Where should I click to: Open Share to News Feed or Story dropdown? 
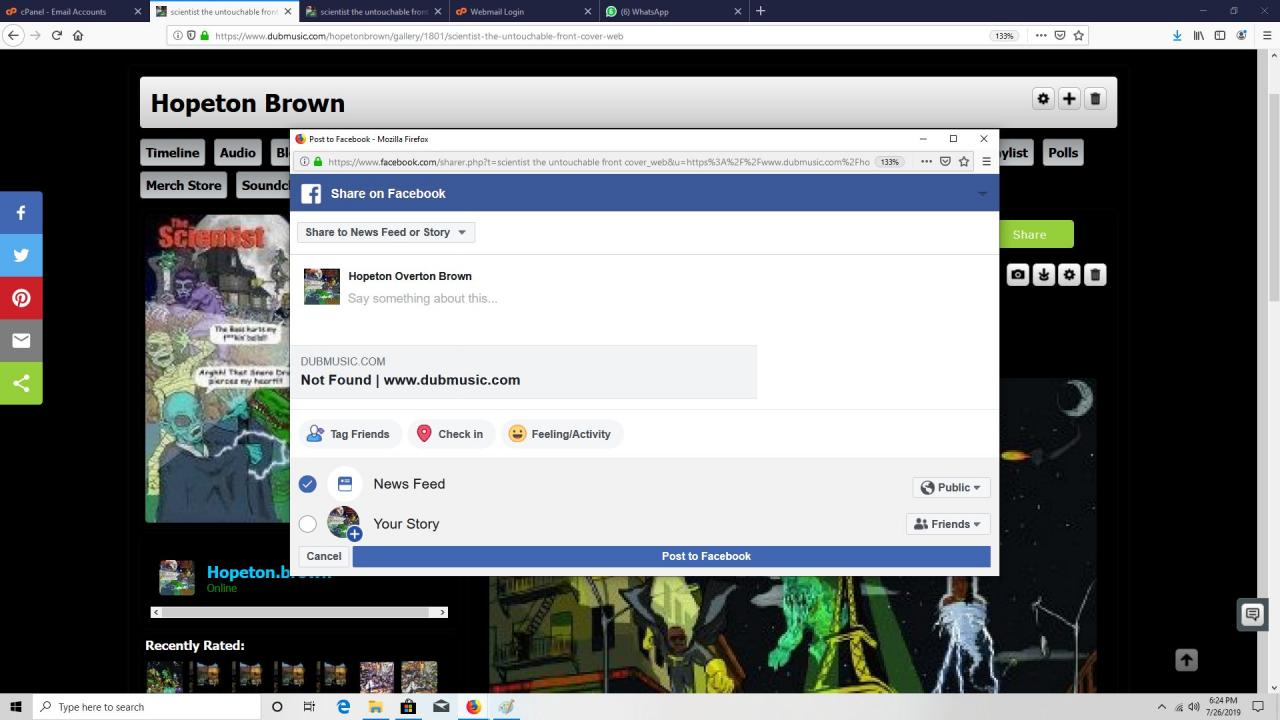(386, 232)
